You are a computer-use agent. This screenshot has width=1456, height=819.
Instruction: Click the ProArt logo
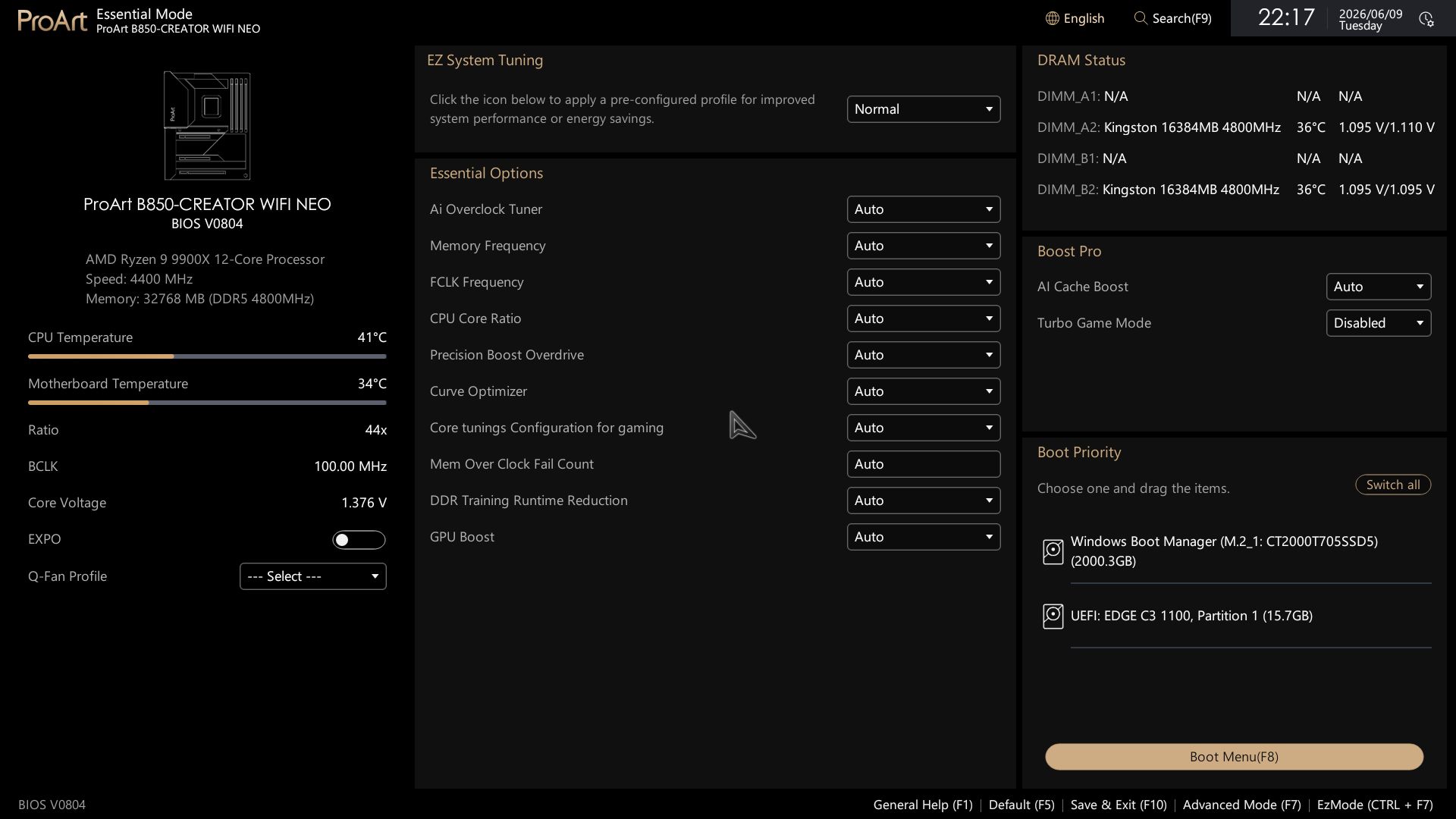(x=52, y=20)
